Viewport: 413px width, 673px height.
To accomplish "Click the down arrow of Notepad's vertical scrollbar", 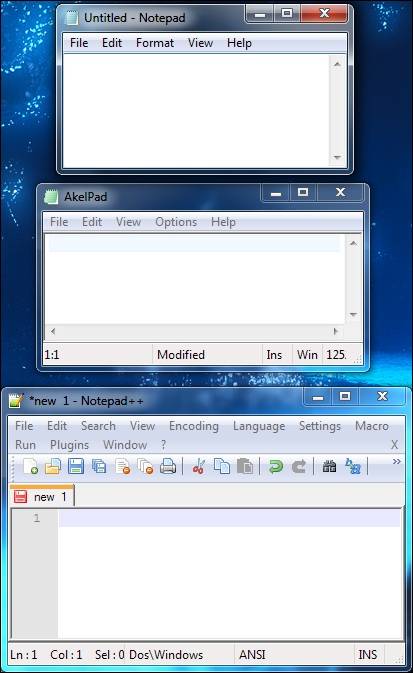I will (x=337, y=158).
